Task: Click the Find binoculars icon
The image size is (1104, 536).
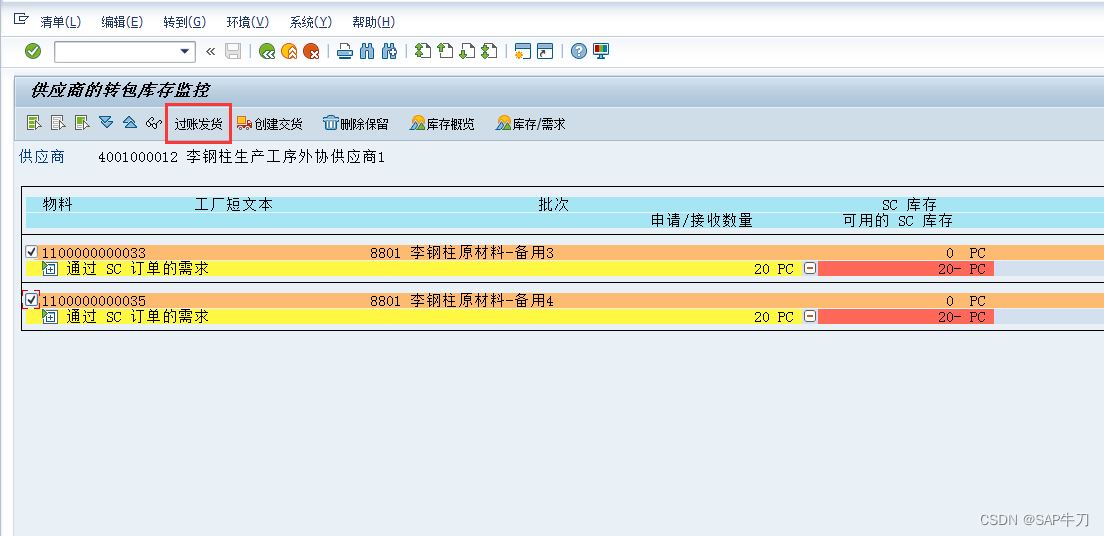Action: 367,51
